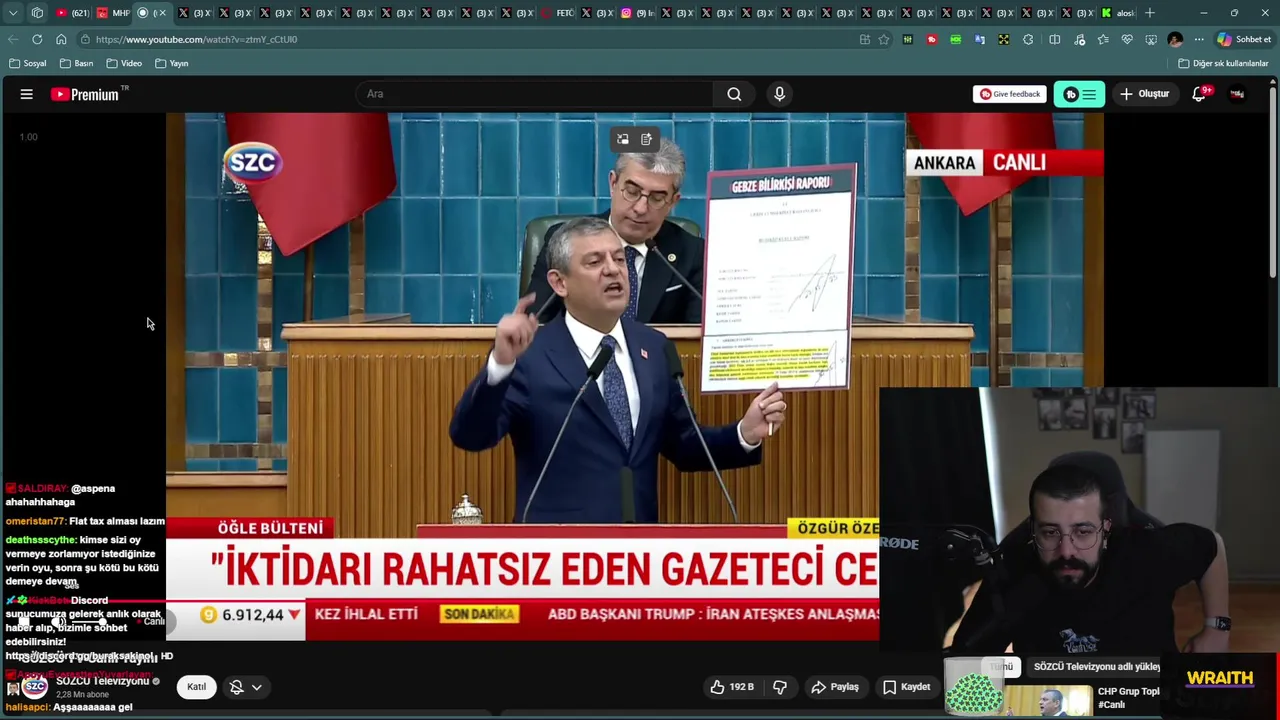Open the browser extensions puzzle icon

point(1028,39)
